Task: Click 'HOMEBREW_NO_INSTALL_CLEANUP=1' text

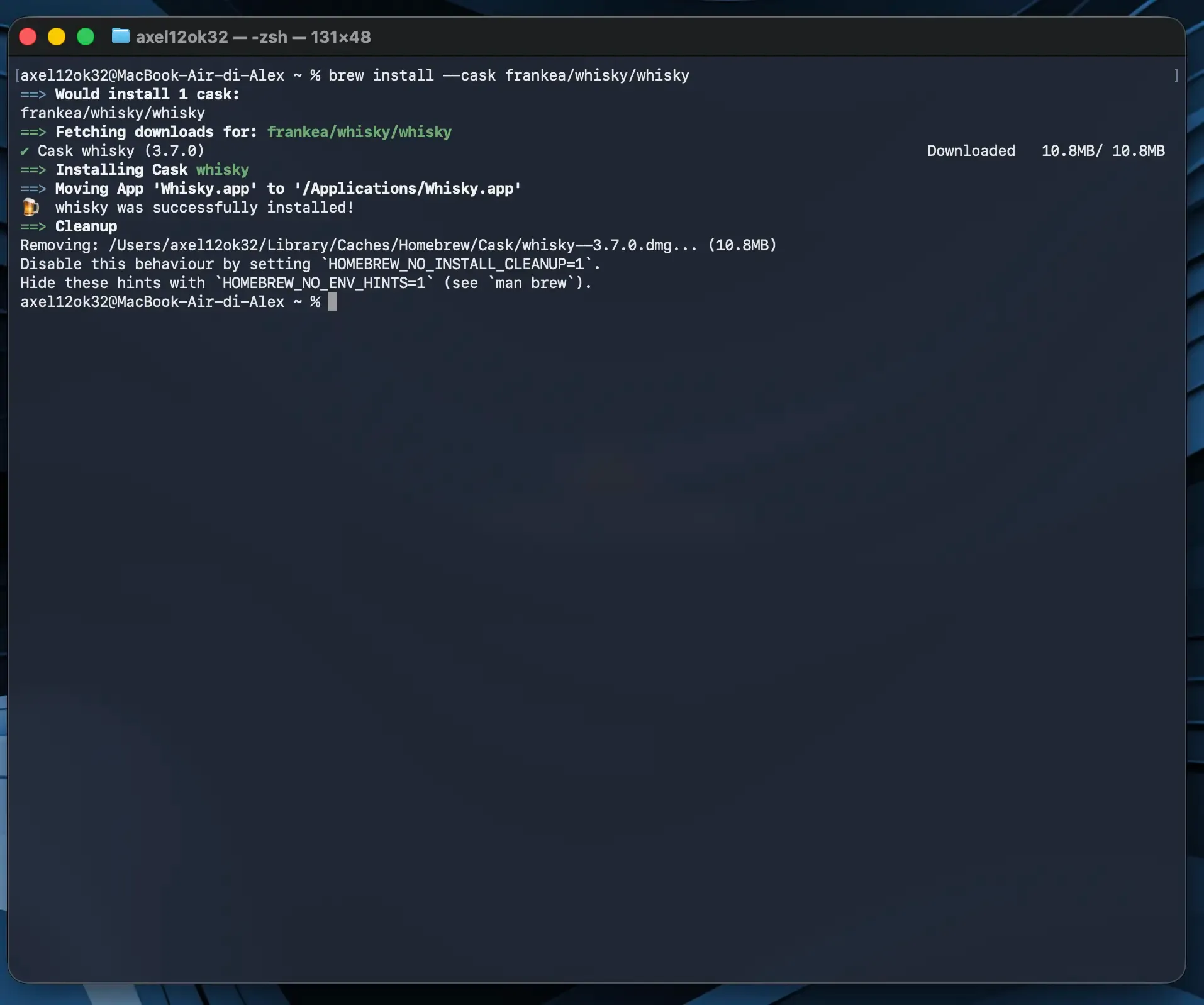Action: coord(456,264)
